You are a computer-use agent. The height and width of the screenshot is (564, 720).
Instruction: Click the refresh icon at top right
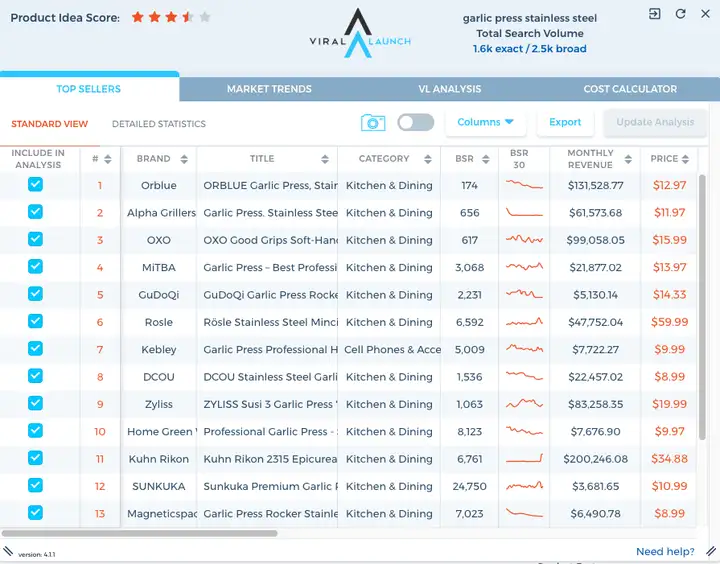tap(681, 14)
